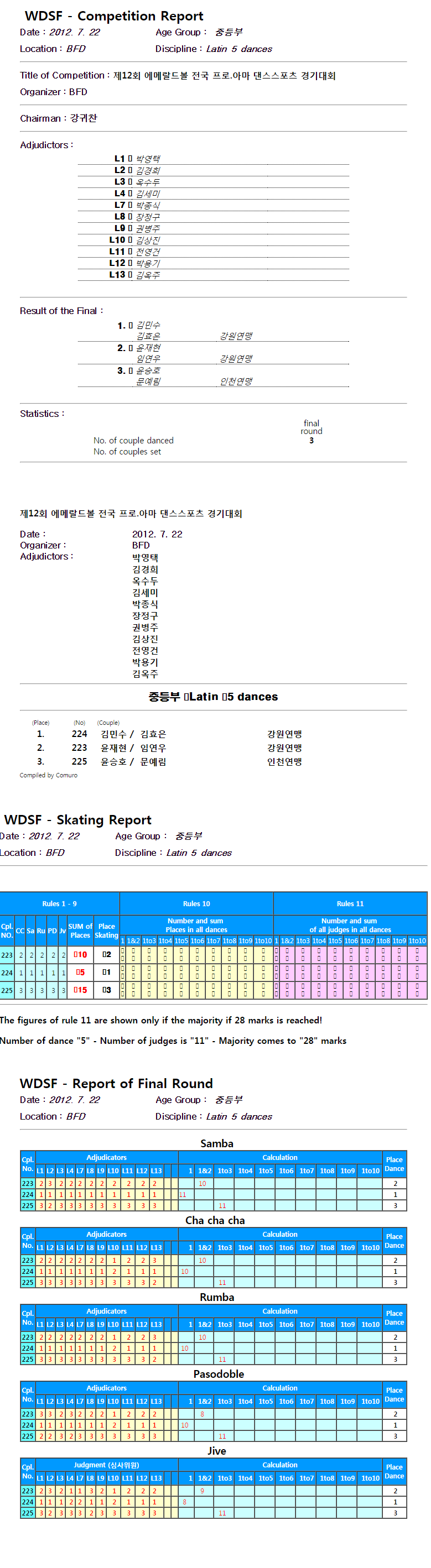431x1568 pixels.
Task: Select the "Title of Competition" line
Action: point(178,76)
